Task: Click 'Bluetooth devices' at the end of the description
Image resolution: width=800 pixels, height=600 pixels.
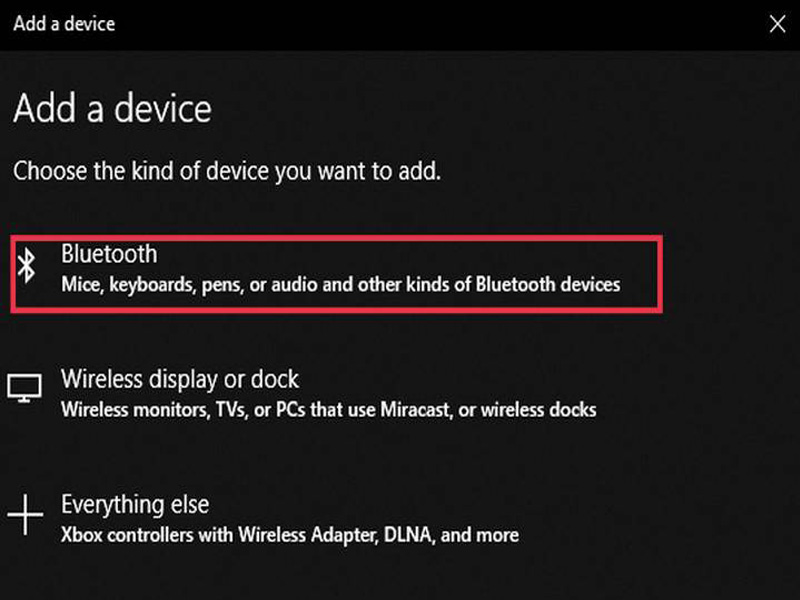Action: click(x=548, y=285)
